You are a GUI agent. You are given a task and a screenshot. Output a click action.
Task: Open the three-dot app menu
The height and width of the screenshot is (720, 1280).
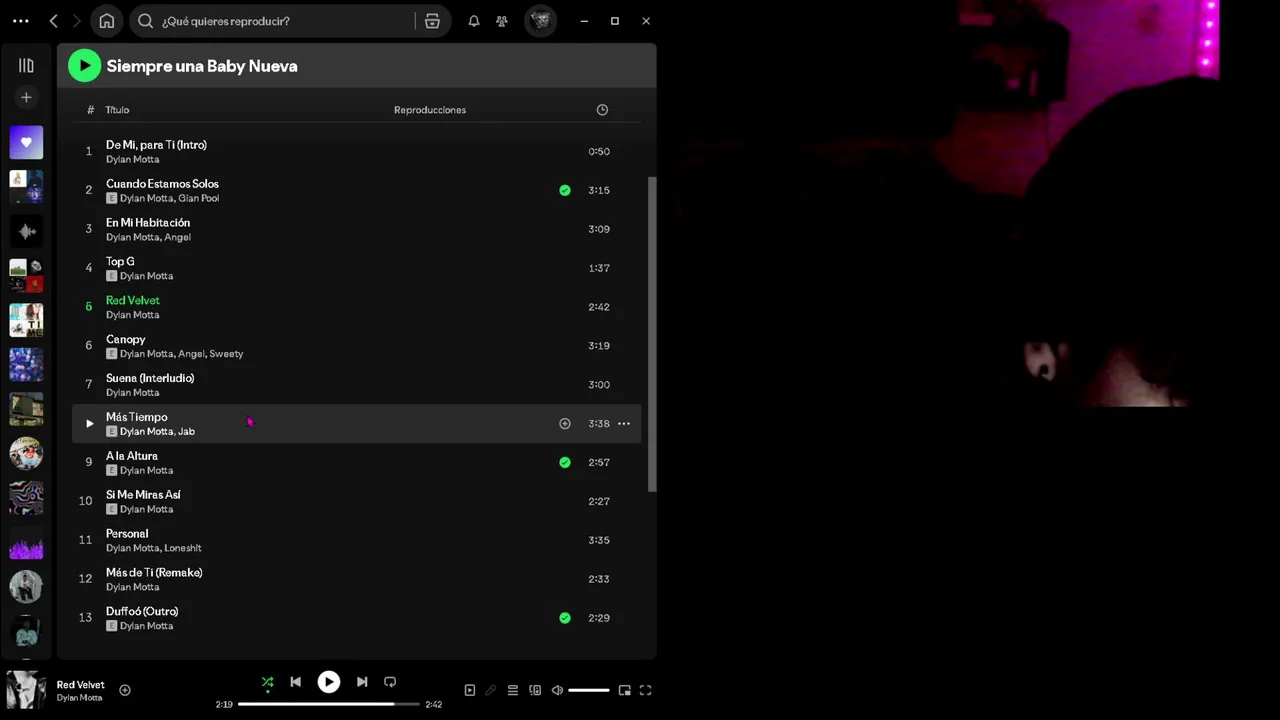[21, 21]
